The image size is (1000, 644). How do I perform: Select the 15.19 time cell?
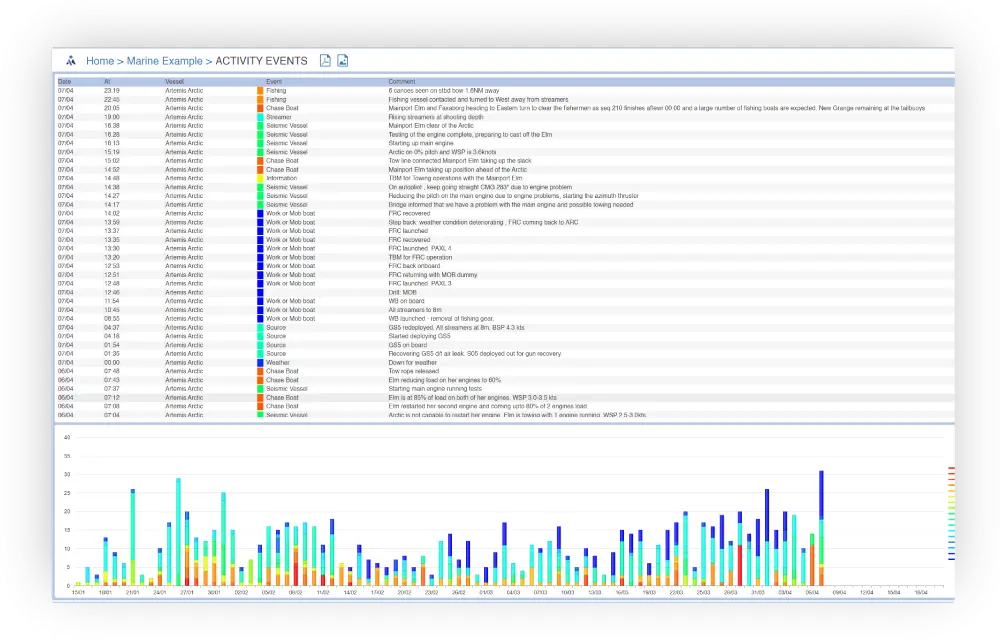click(112, 152)
